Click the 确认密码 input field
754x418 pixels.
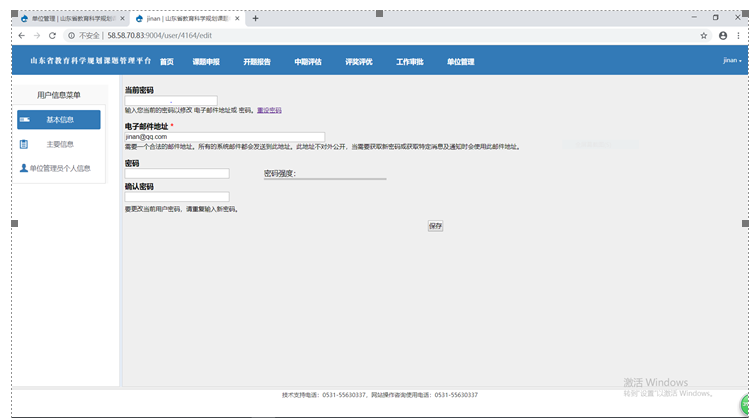coord(177,197)
